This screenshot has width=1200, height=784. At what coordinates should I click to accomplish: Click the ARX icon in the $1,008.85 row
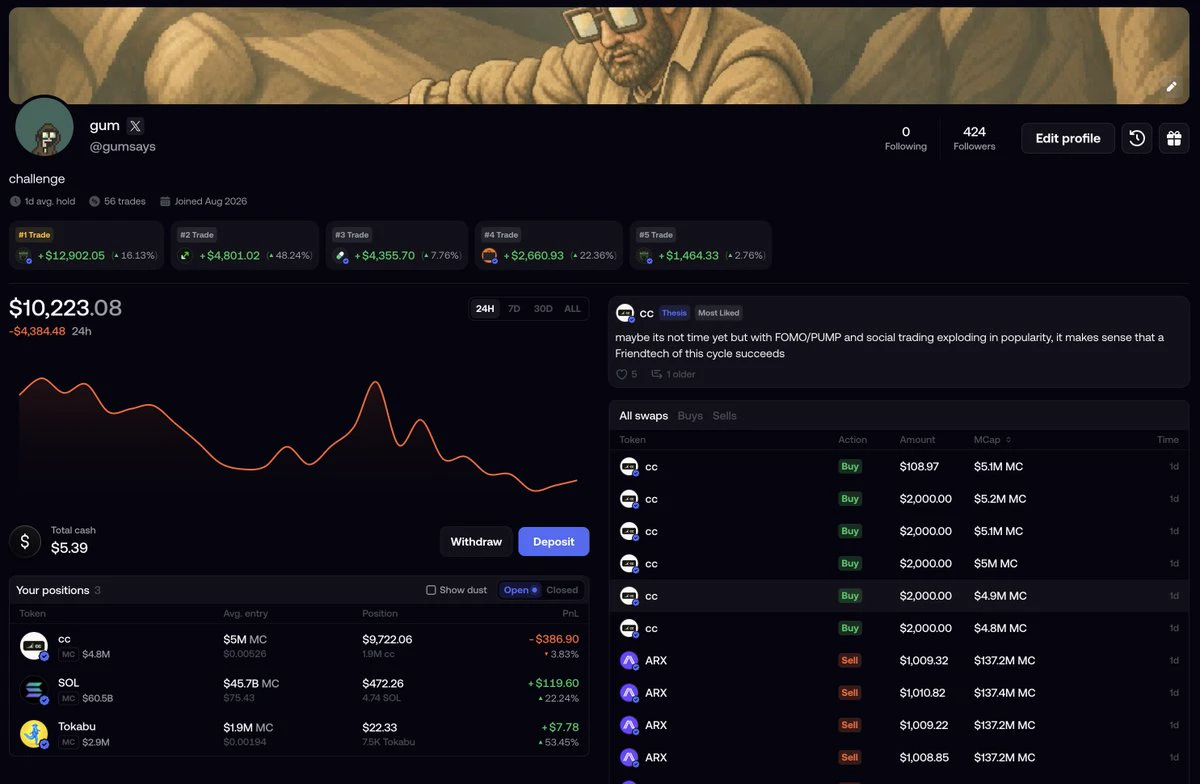[629, 758]
